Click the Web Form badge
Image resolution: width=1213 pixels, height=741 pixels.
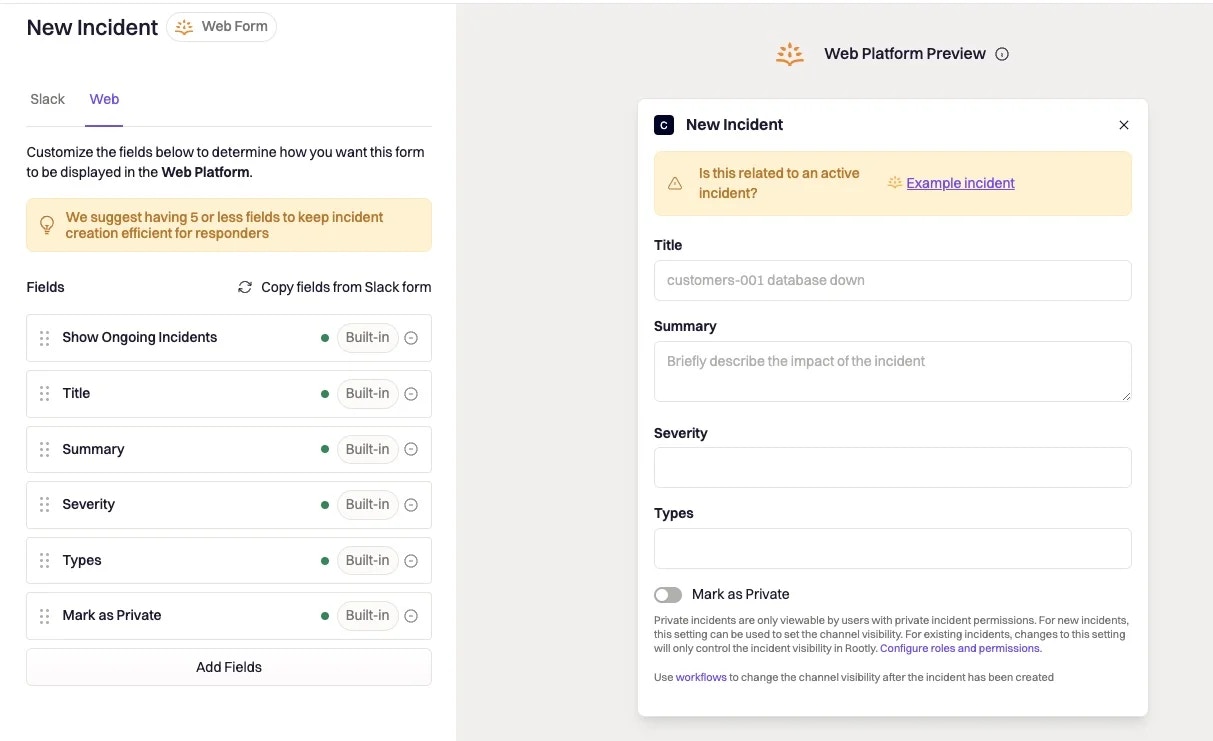click(x=222, y=27)
